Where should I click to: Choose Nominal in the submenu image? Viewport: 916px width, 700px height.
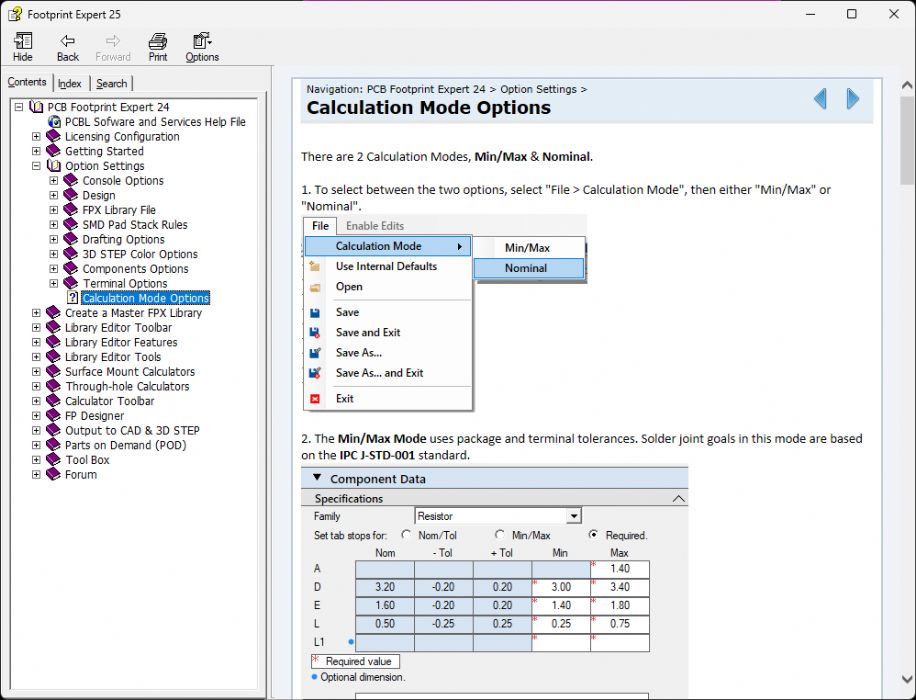coord(529,268)
